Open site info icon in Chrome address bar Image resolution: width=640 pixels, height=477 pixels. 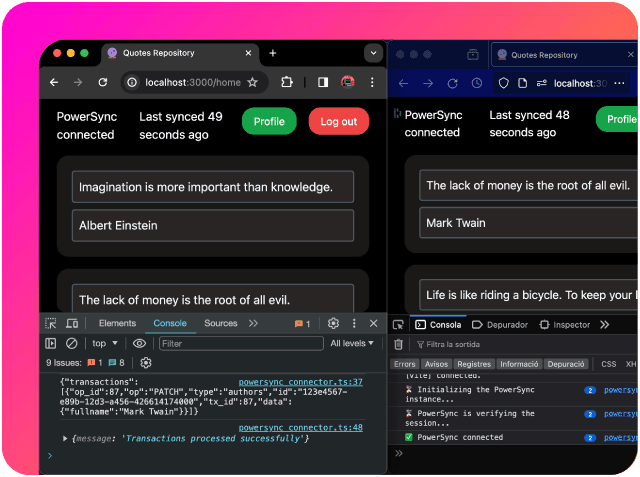click(132, 82)
